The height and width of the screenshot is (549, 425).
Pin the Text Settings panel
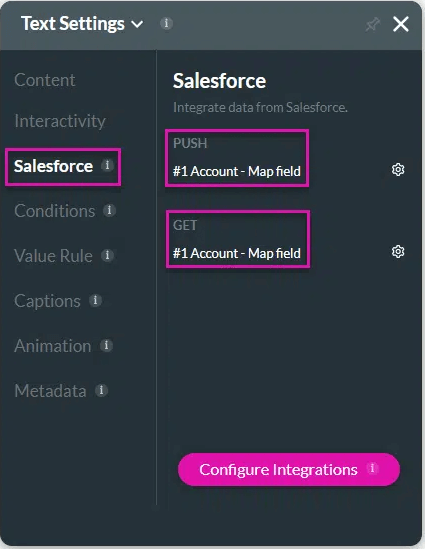pyautogui.click(x=372, y=24)
